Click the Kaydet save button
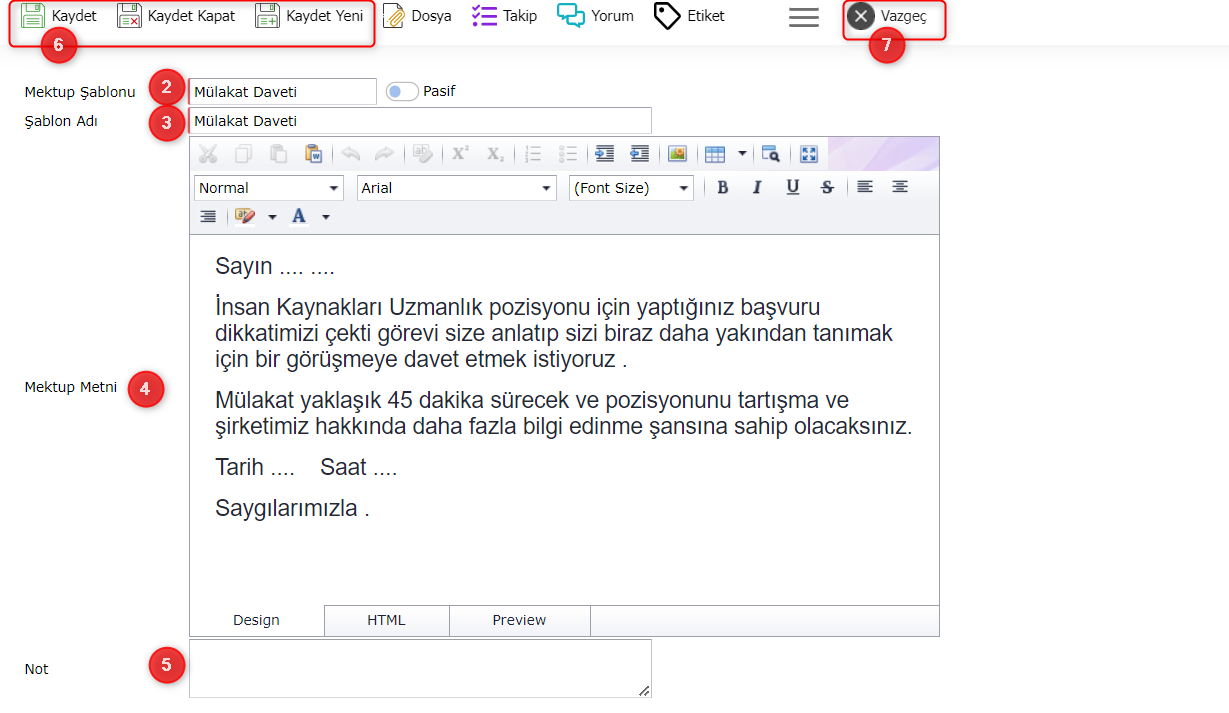Viewport: 1229px width, 713px height. click(x=59, y=16)
